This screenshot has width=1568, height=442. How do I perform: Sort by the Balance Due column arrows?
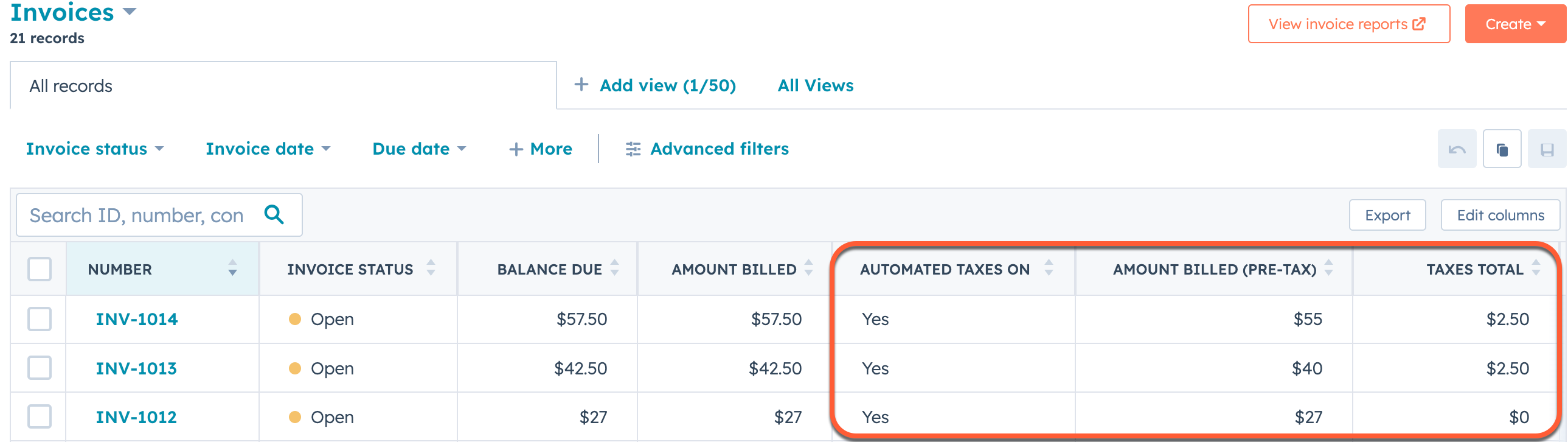click(x=615, y=268)
